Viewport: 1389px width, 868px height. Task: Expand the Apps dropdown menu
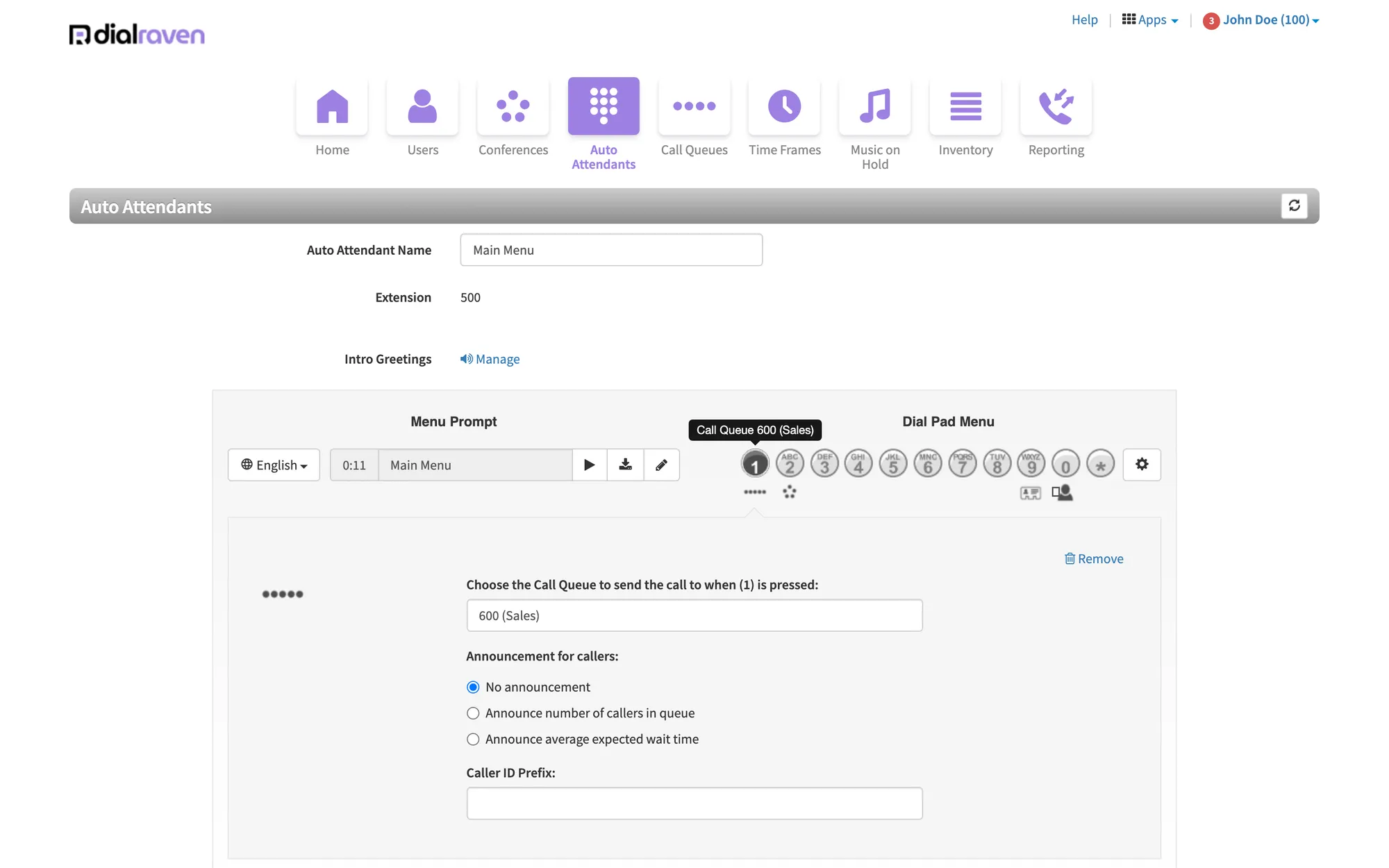click(x=1150, y=20)
